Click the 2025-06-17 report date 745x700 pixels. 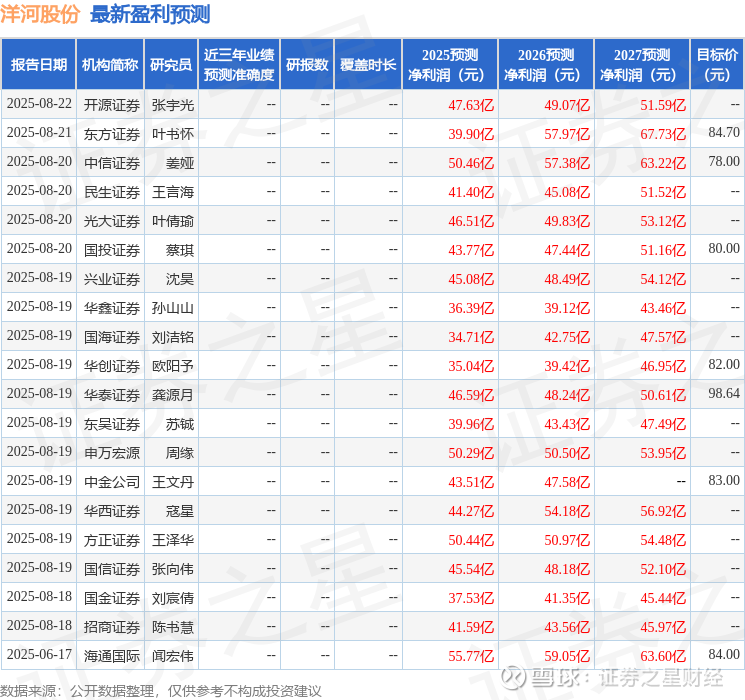[x=39, y=654]
